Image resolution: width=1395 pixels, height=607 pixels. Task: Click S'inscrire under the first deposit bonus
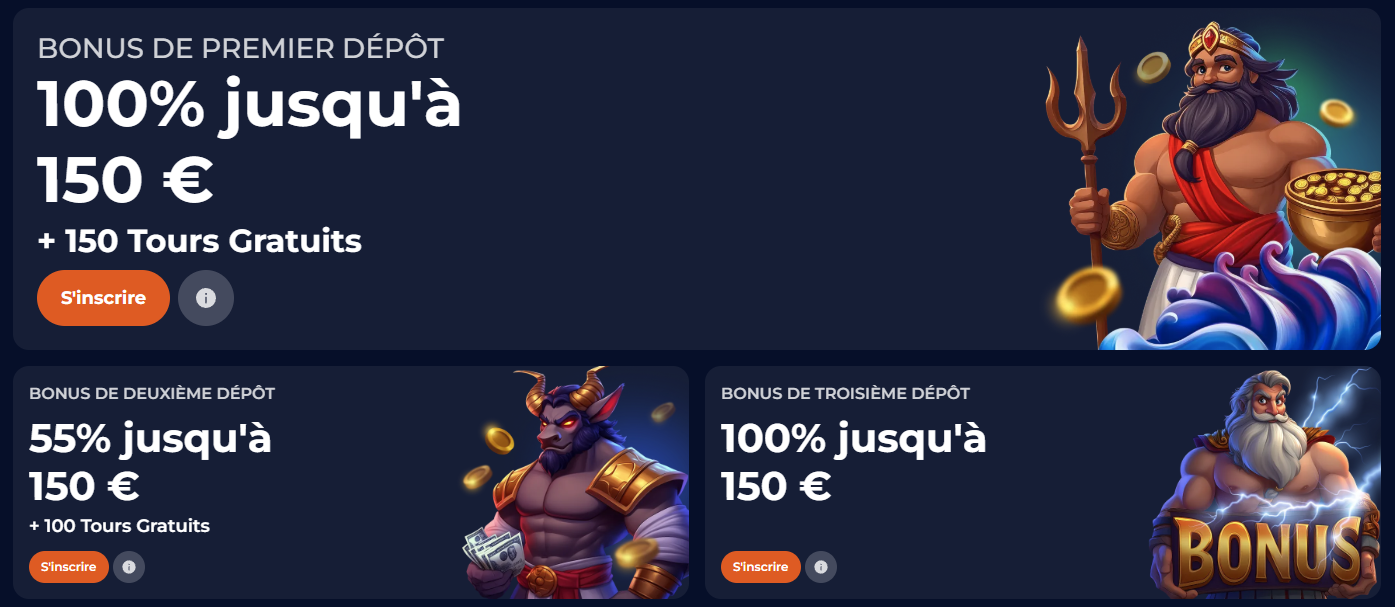coord(103,298)
